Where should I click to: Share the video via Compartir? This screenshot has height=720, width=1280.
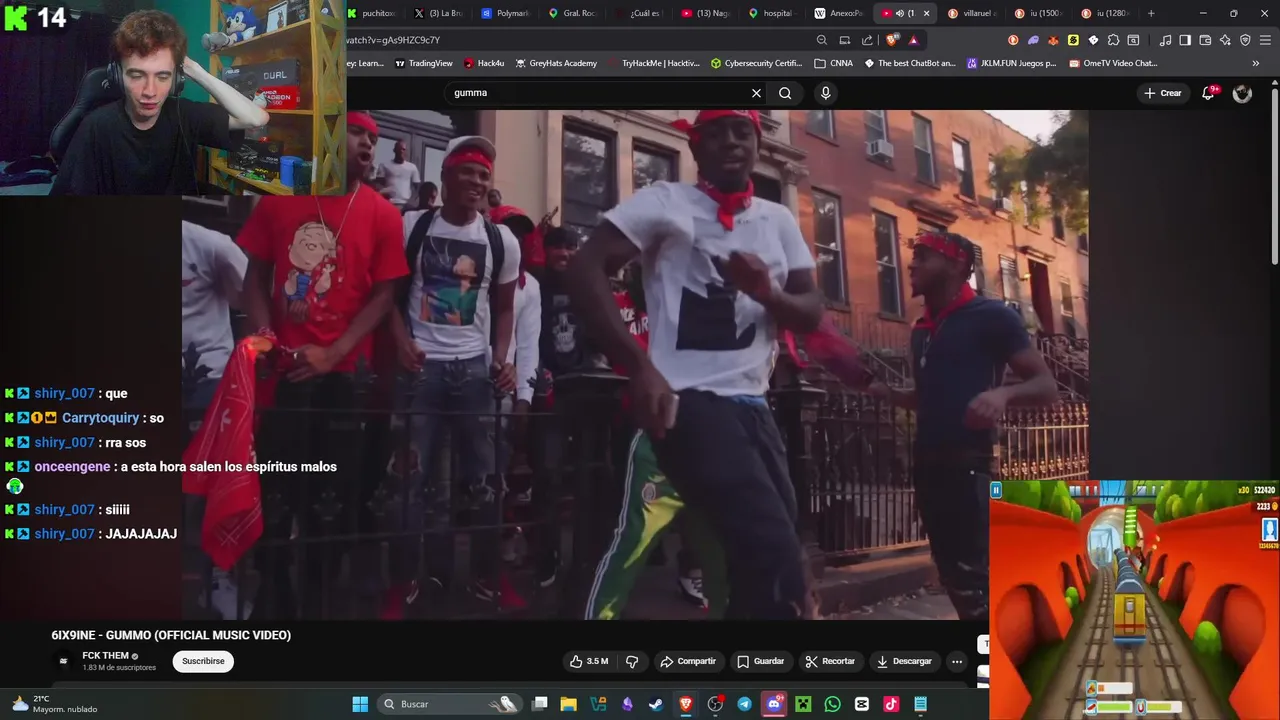click(688, 661)
